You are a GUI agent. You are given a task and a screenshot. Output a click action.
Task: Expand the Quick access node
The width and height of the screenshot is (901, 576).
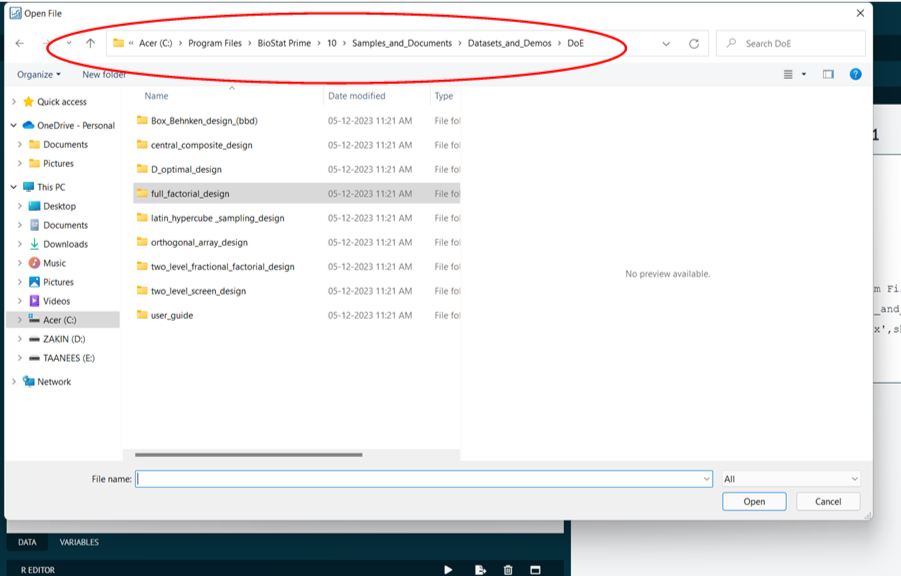click(14, 102)
